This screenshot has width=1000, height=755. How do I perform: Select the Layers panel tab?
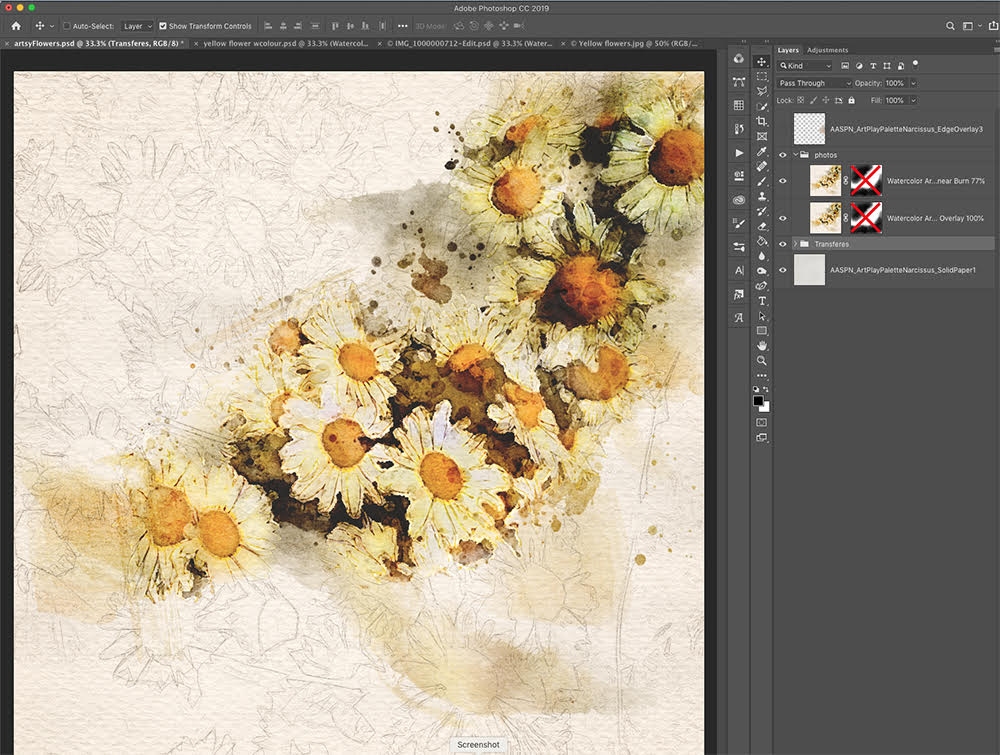(x=788, y=50)
